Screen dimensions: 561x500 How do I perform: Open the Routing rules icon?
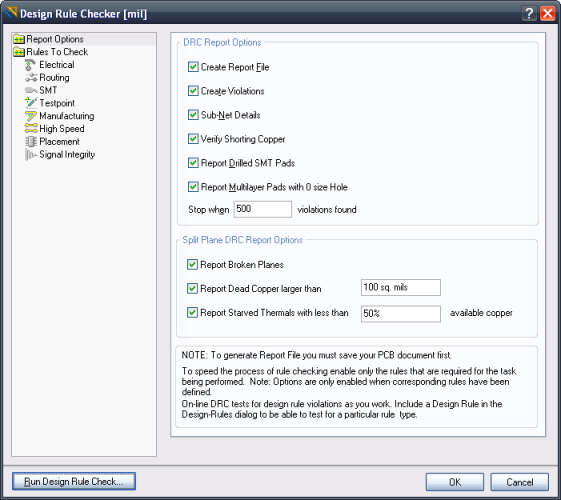pos(31,78)
